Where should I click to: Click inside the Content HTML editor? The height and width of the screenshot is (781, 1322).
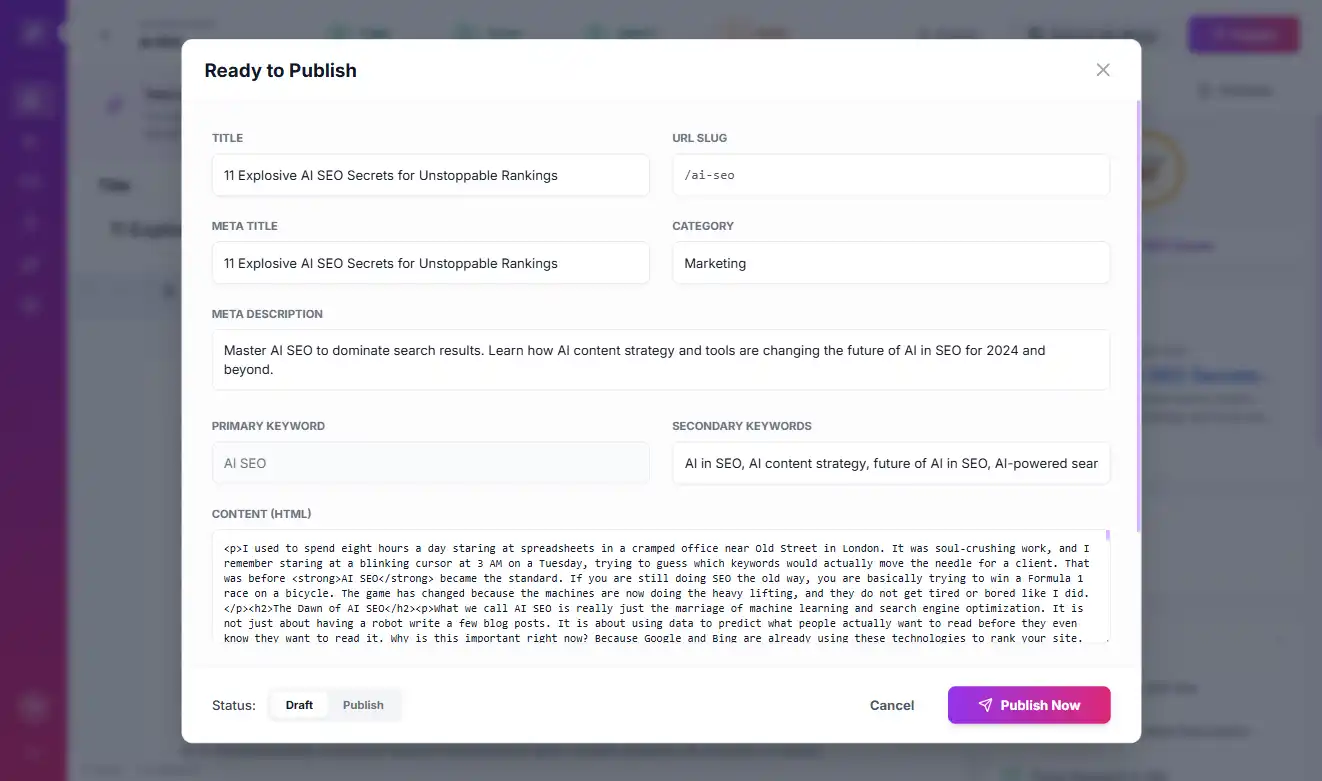660,590
